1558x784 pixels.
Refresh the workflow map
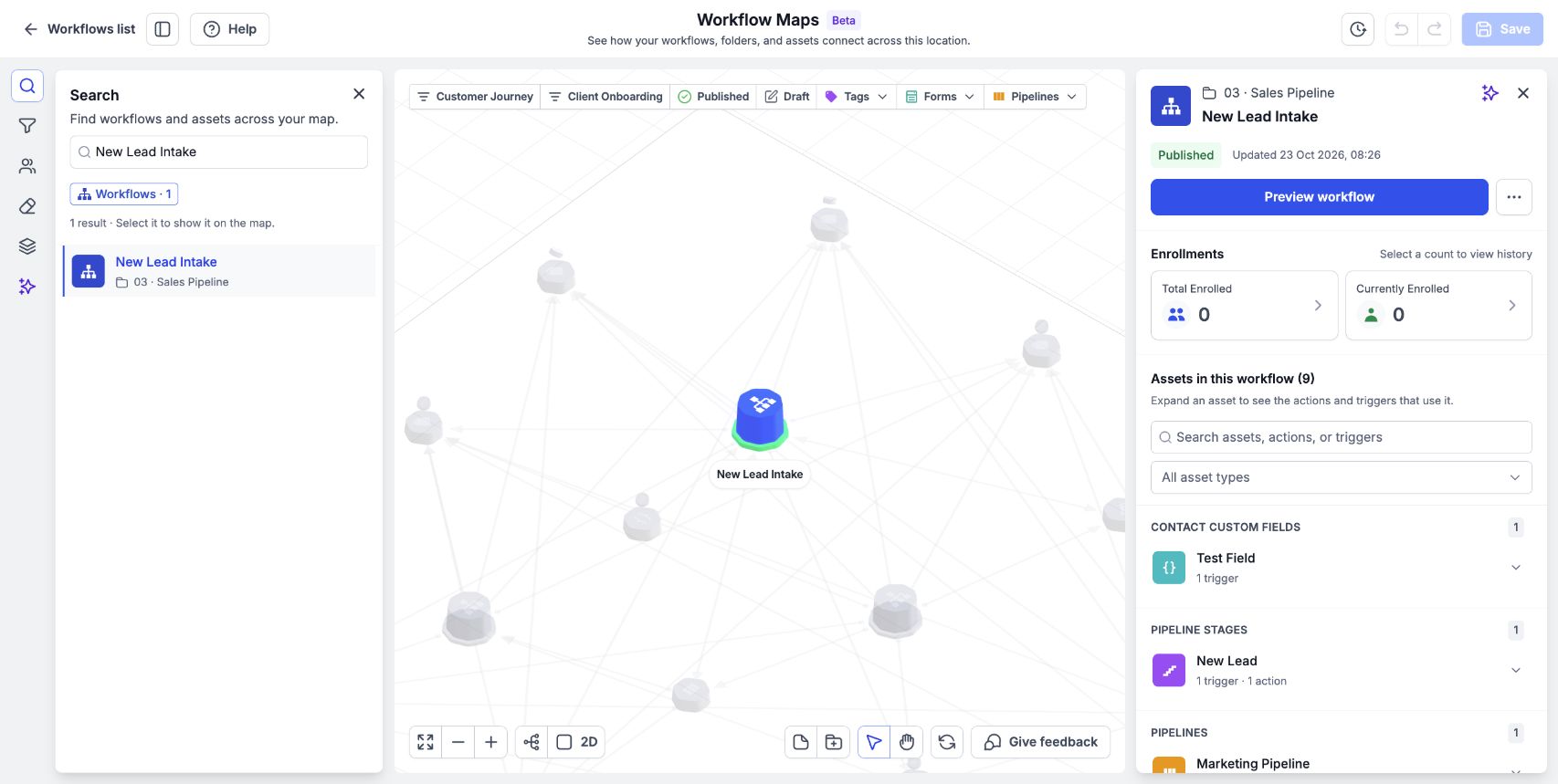click(x=947, y=742)
